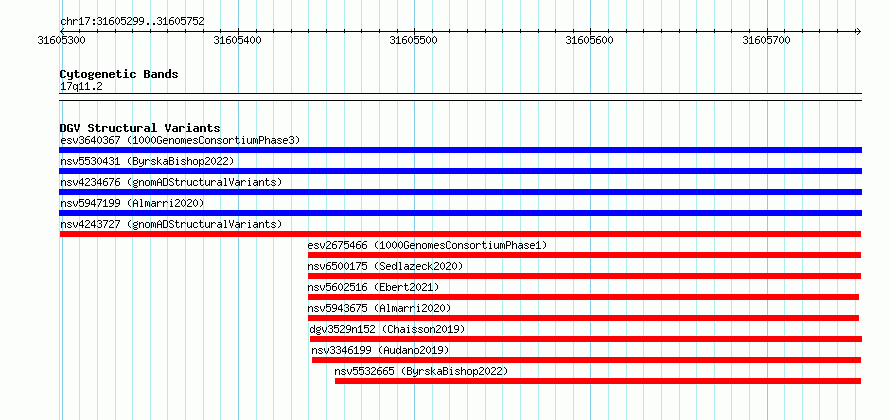890x420 pixels.
Task: Click the nsv5947199 blue variant bar
Action: click(x=460, y=213)
